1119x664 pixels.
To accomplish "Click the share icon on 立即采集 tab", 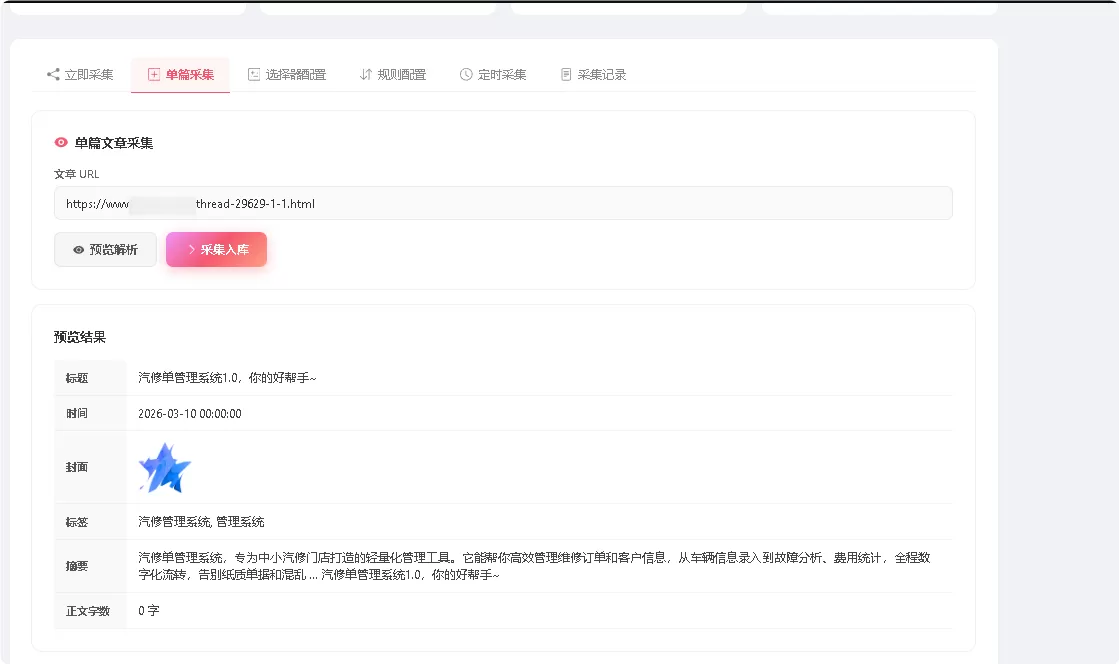I will point(51,73).
